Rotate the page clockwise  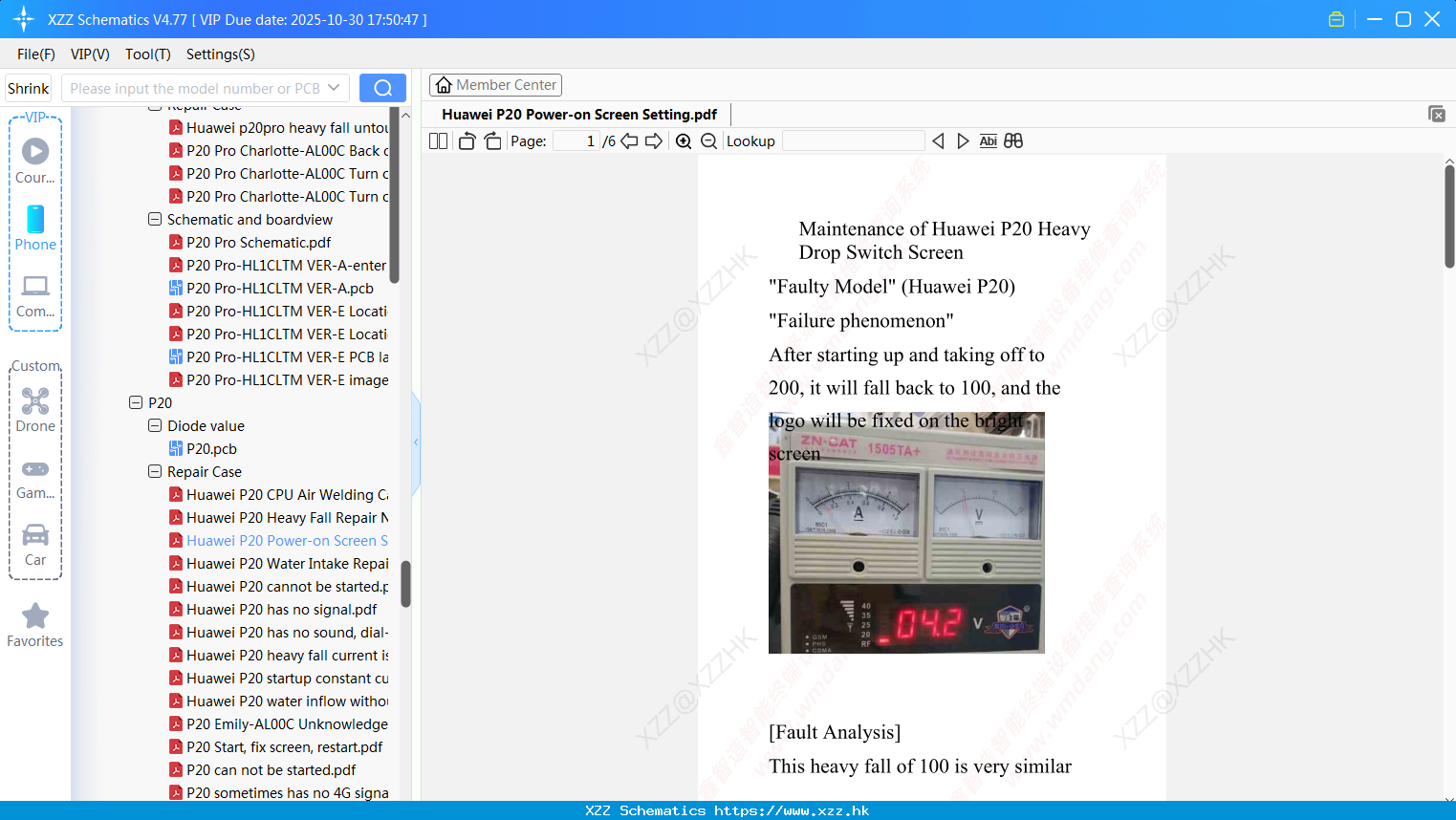point(492,141)
